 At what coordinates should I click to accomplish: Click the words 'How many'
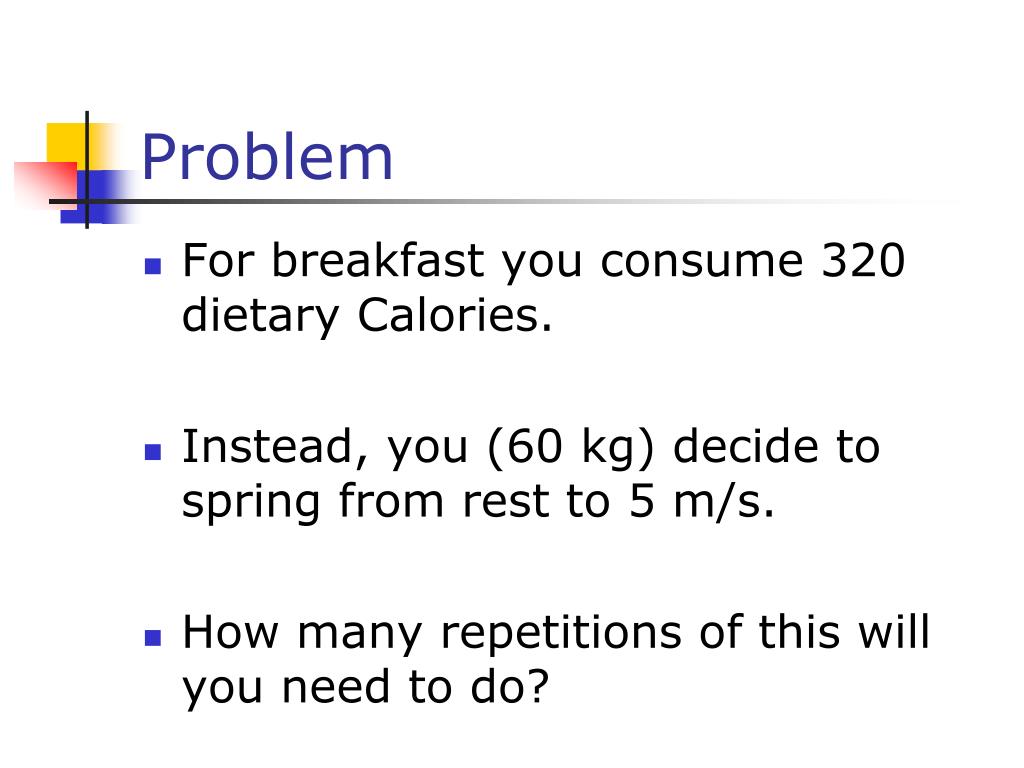302,634
